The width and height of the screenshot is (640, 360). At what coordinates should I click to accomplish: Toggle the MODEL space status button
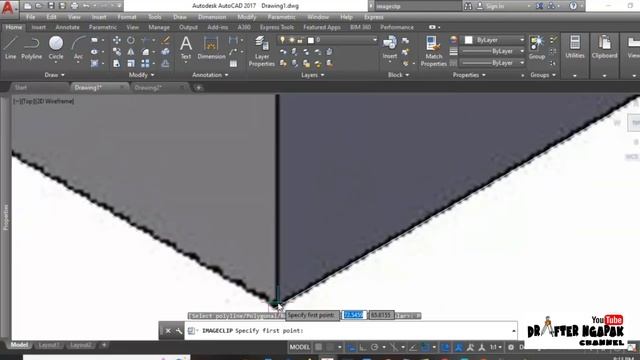[300, 347]
